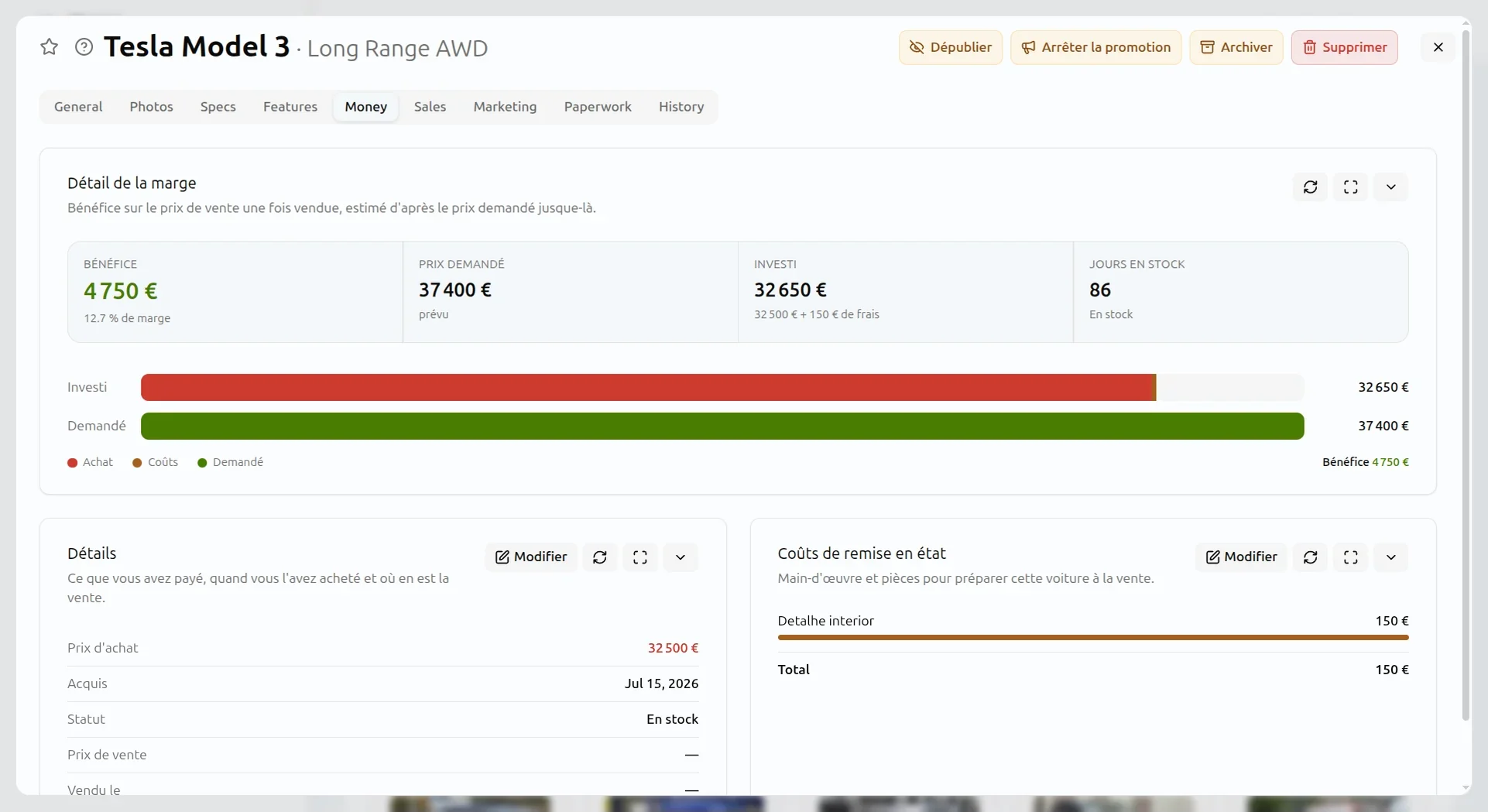
Task: Click the Detalhe interior cost row
Action: click(1092, 627)
